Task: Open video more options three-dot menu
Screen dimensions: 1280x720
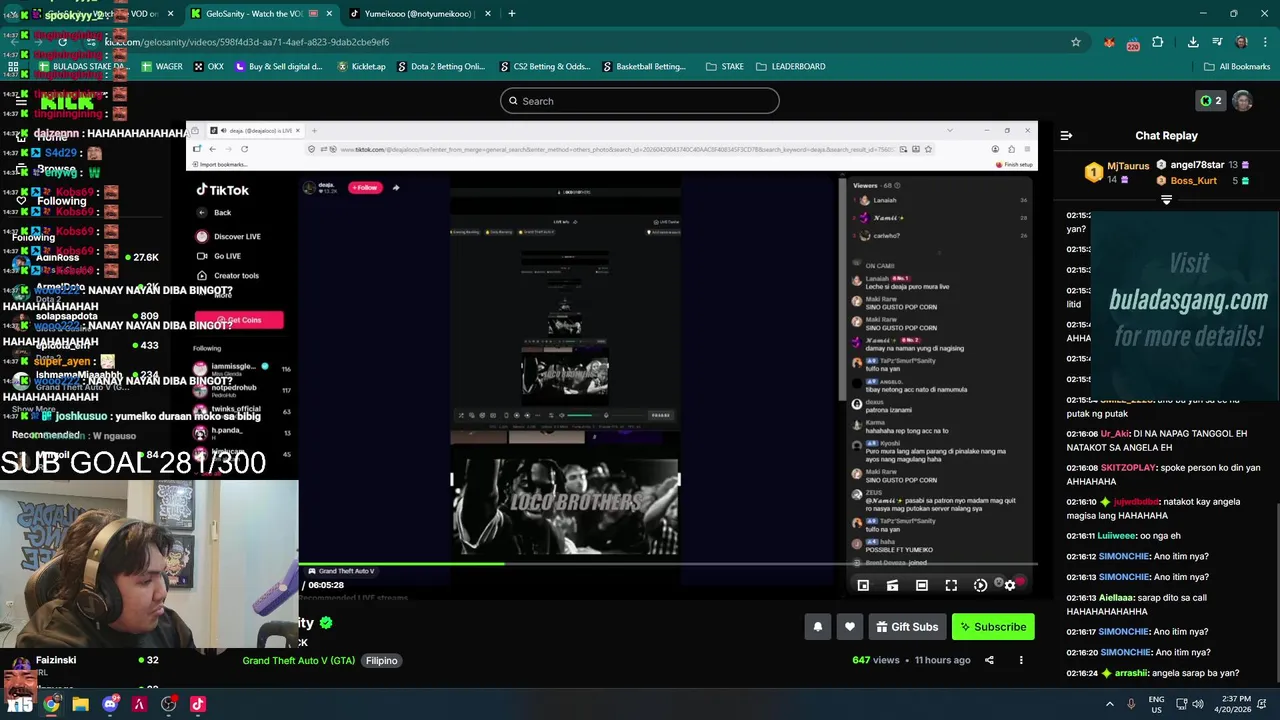Action: point(1021,660)
